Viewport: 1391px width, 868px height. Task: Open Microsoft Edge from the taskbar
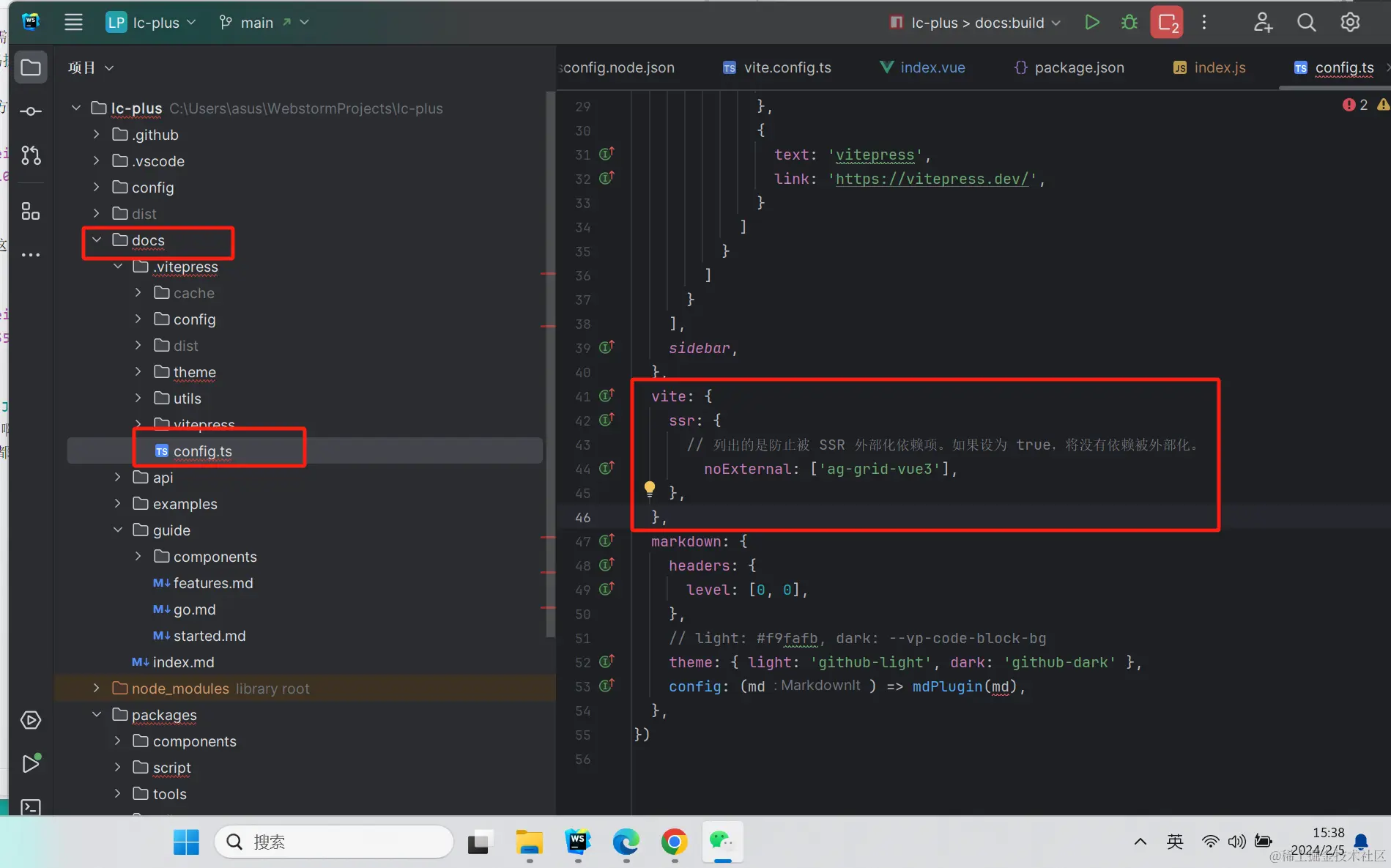[x=626, y=842]
